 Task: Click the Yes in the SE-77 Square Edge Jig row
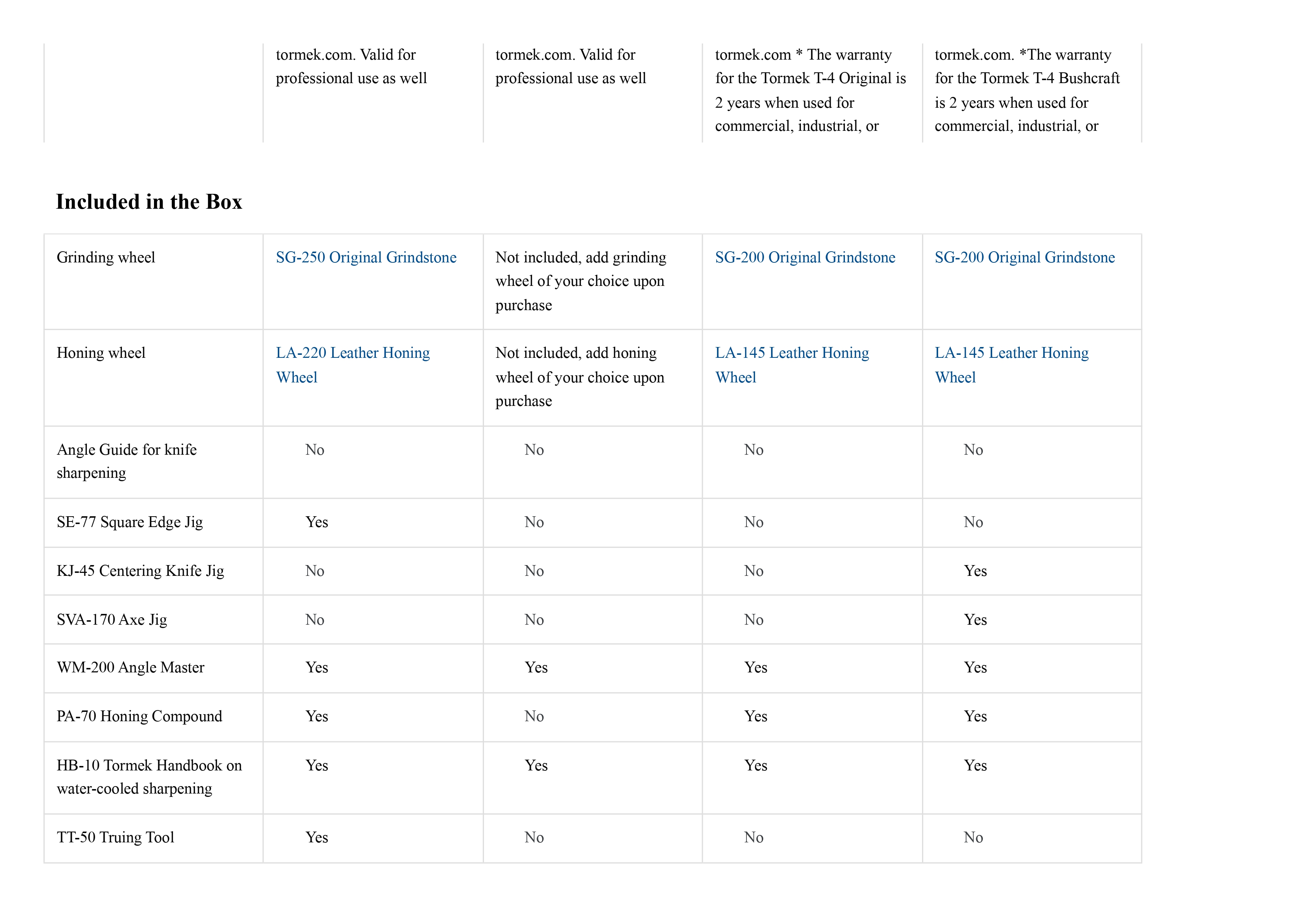coord(317,522)
